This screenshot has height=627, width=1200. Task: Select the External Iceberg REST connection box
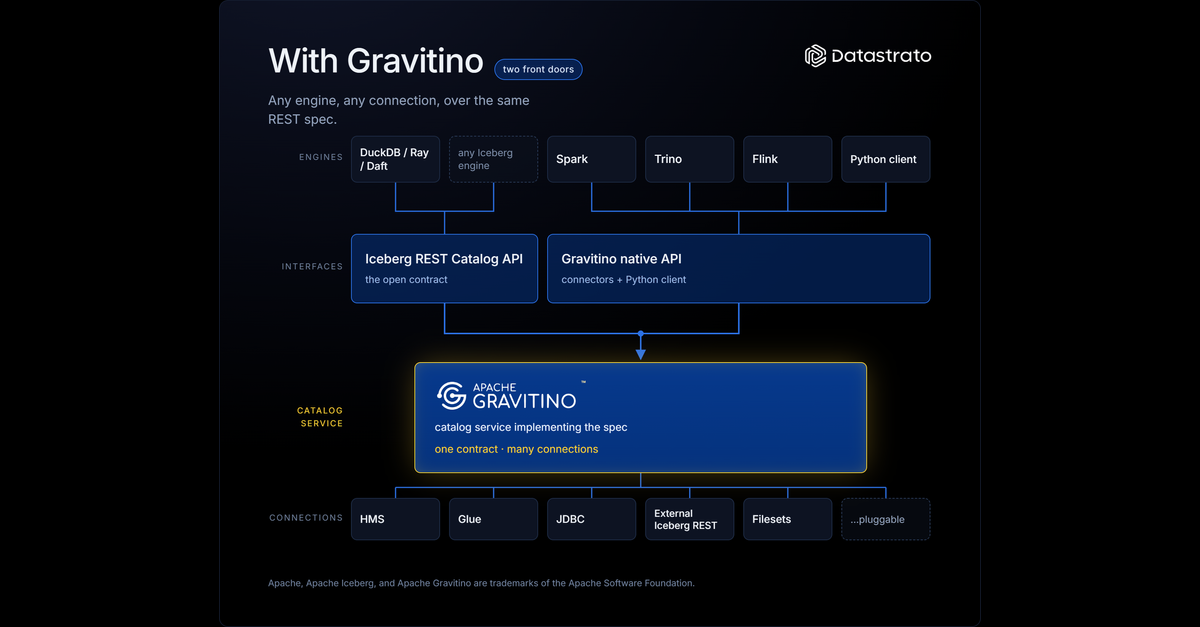tap(689, 519)
